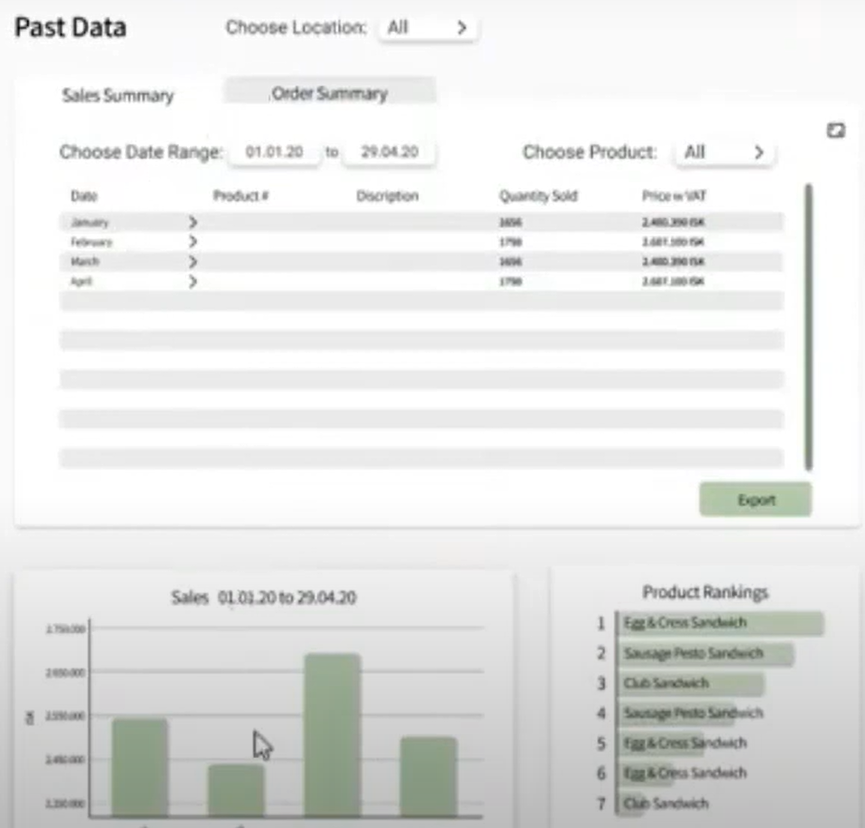This screenshot has width=865, height=828.
Task: Click the April month label
Action: point(81,281)
